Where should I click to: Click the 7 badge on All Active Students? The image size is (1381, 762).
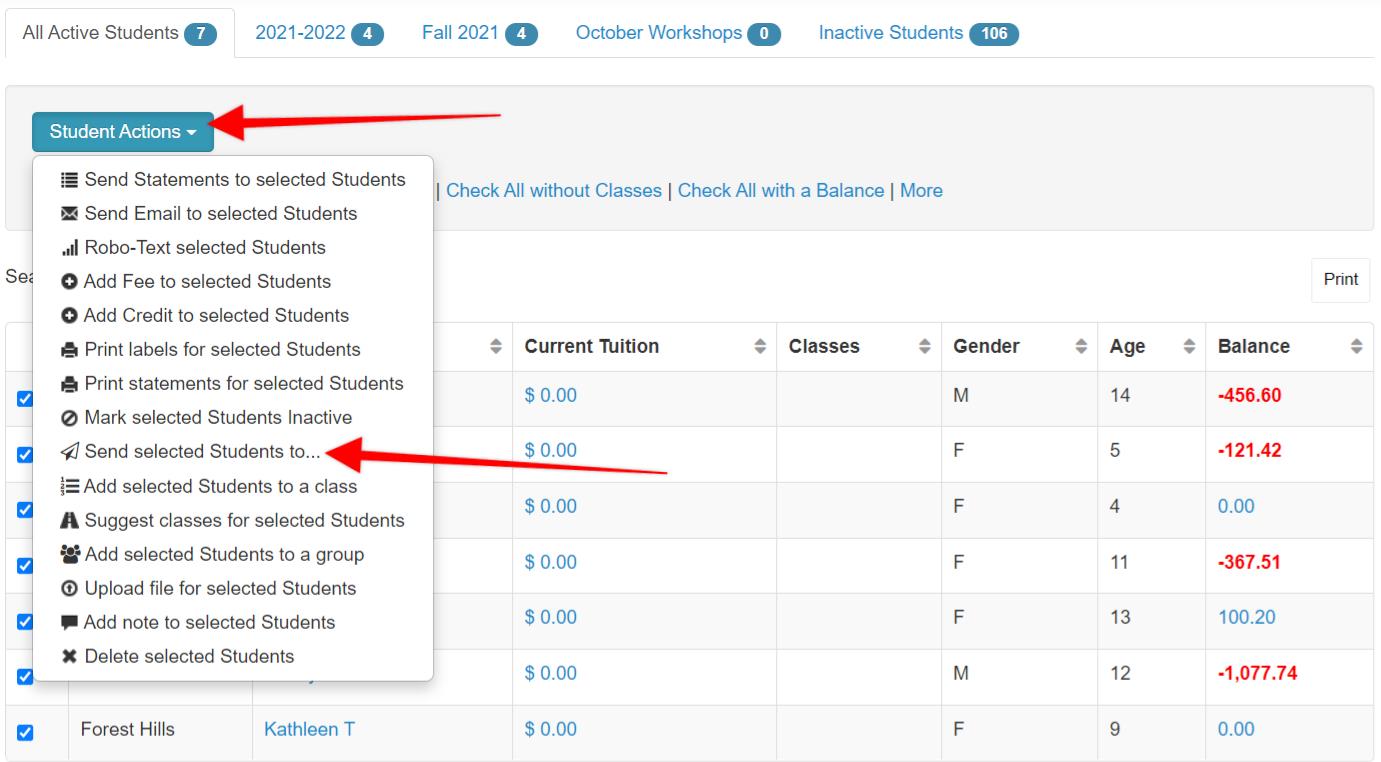coord(200,34)
